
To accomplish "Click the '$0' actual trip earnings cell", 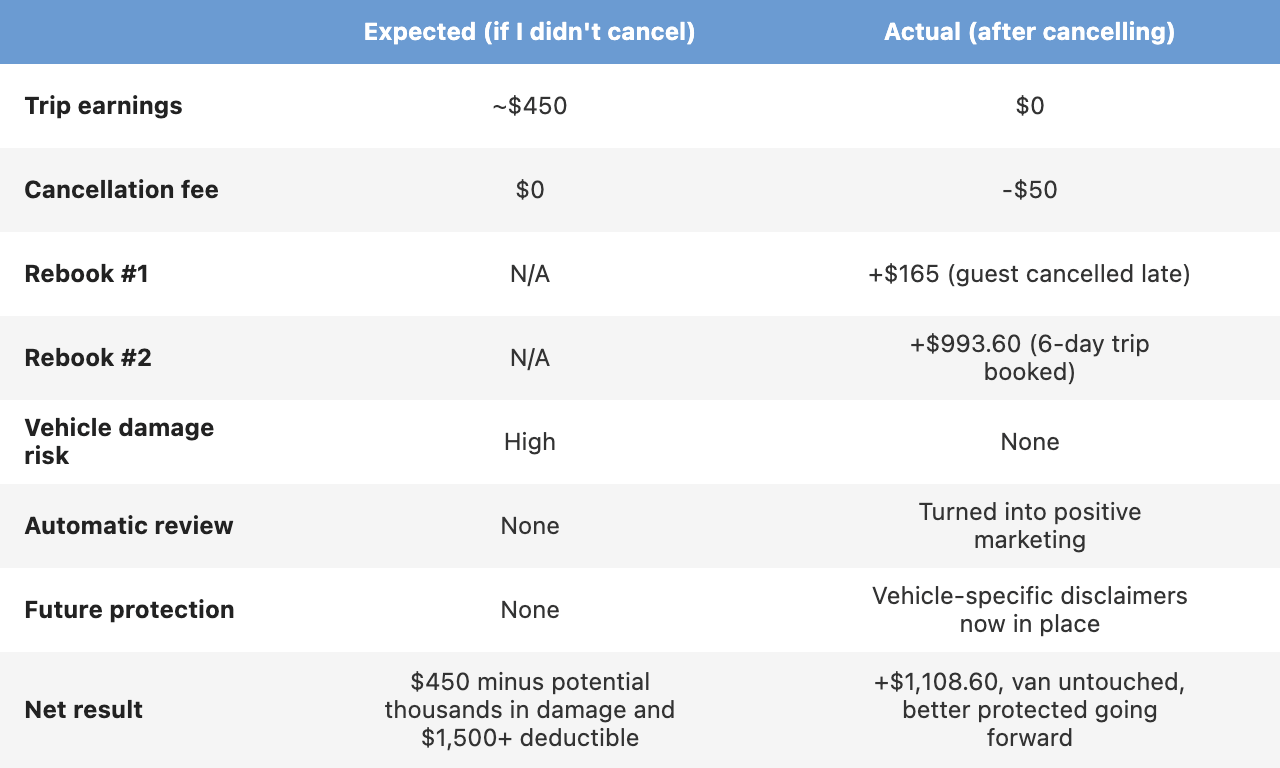I will [x=1029, y=106].
